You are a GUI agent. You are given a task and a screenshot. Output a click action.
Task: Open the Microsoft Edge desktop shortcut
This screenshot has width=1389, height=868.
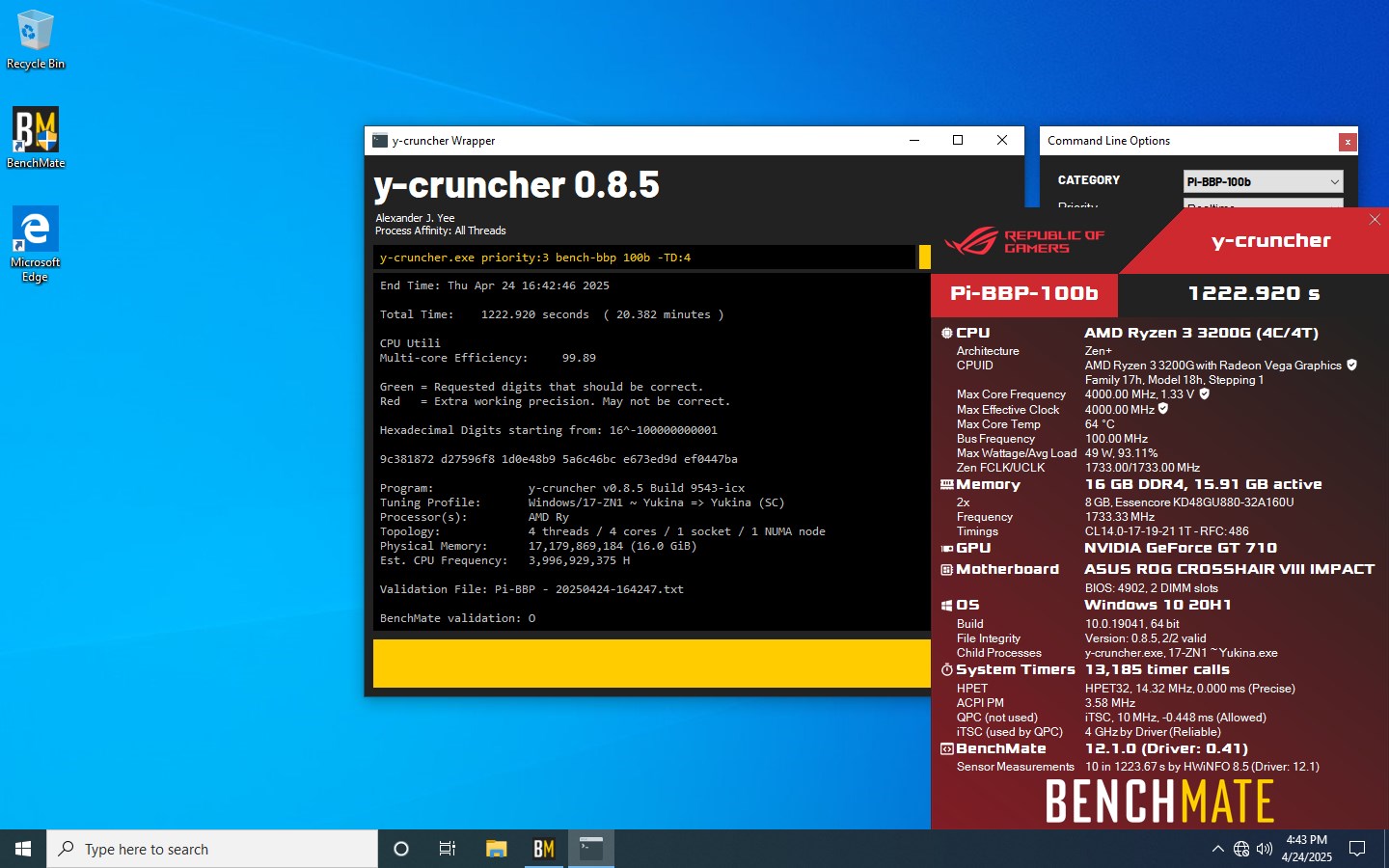[36, 244]
